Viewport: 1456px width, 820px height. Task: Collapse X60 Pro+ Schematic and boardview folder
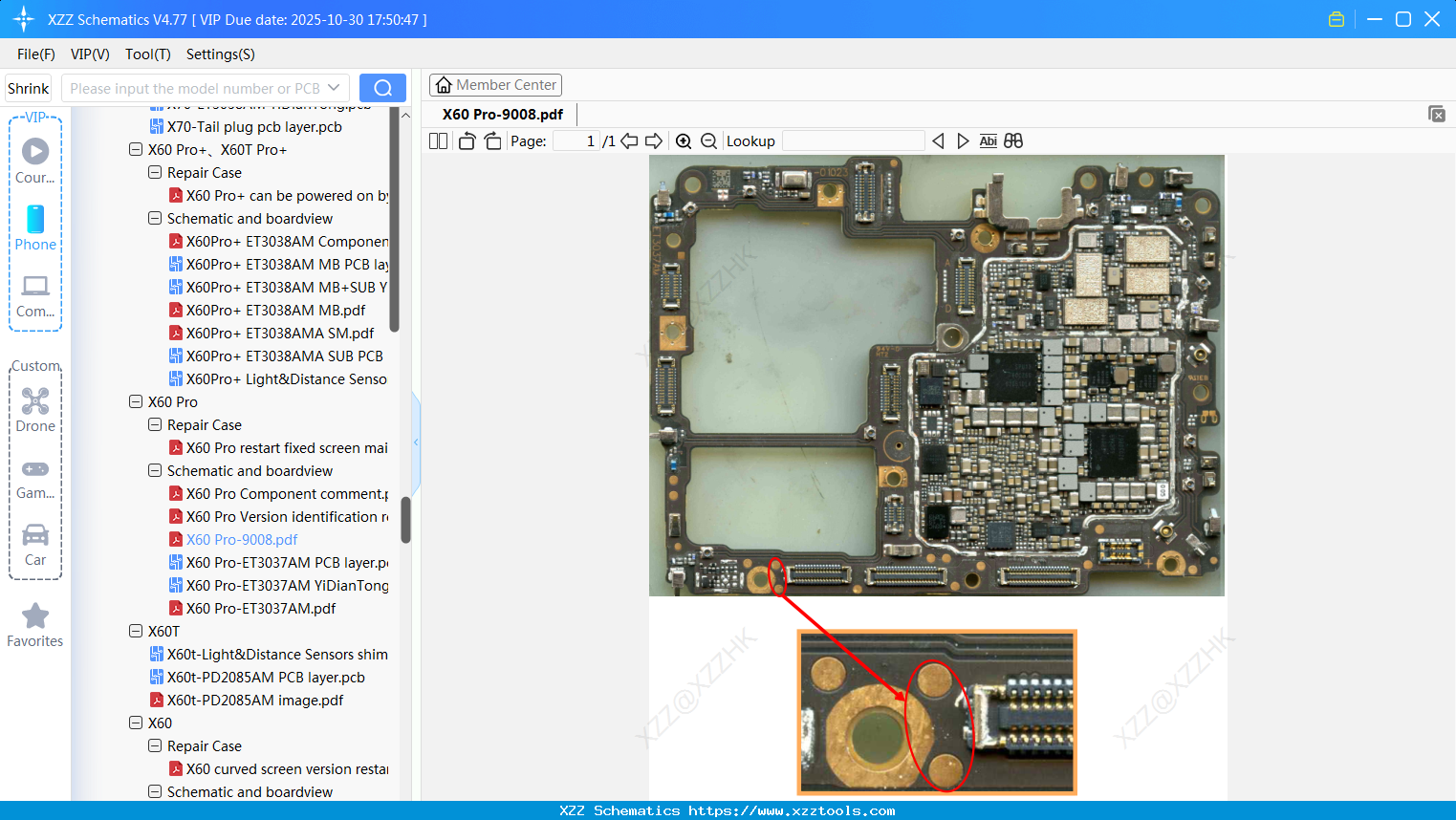[155, 219]
